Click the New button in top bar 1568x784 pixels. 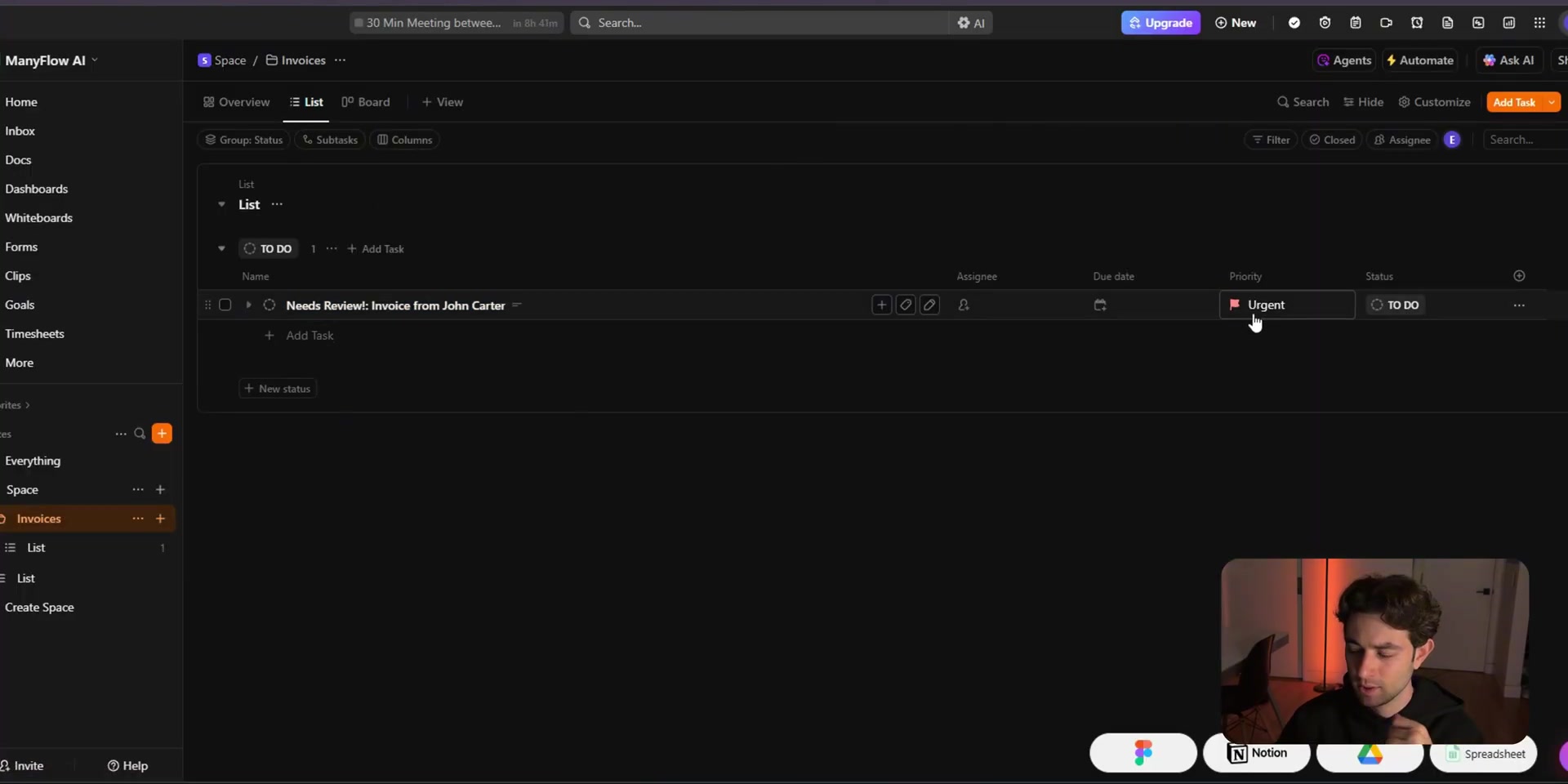[1236, 23]
